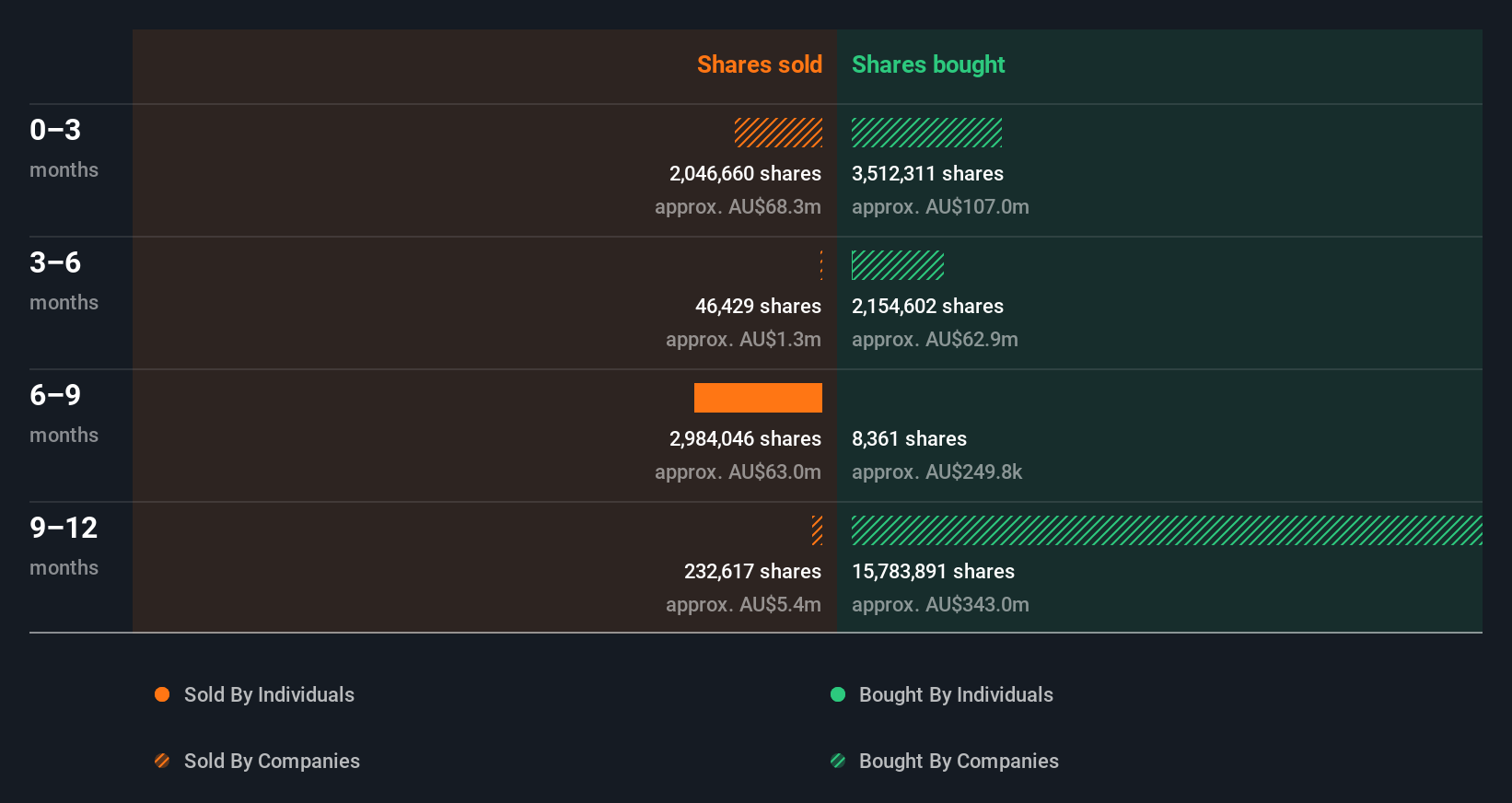Click the solid orange 6–9 months sold bar
Screen dimensions: 1512x803
tap(758, 398)
